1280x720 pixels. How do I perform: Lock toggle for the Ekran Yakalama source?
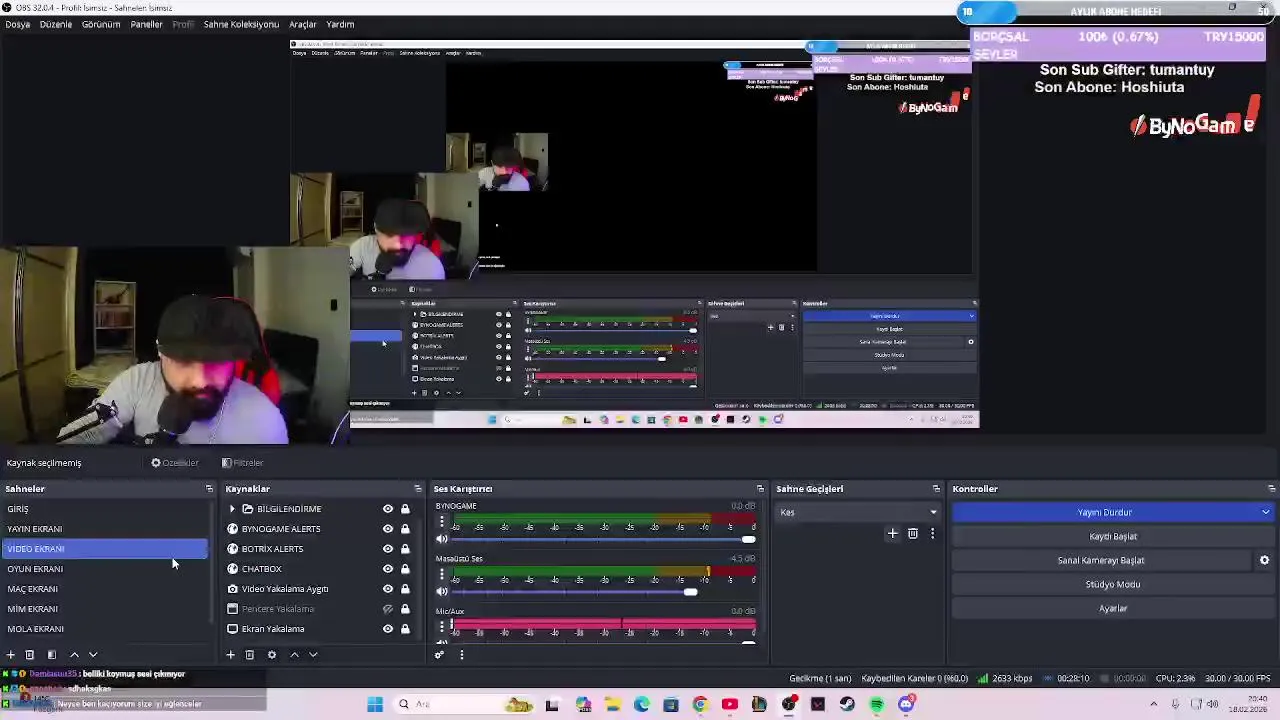pos(405,629)
